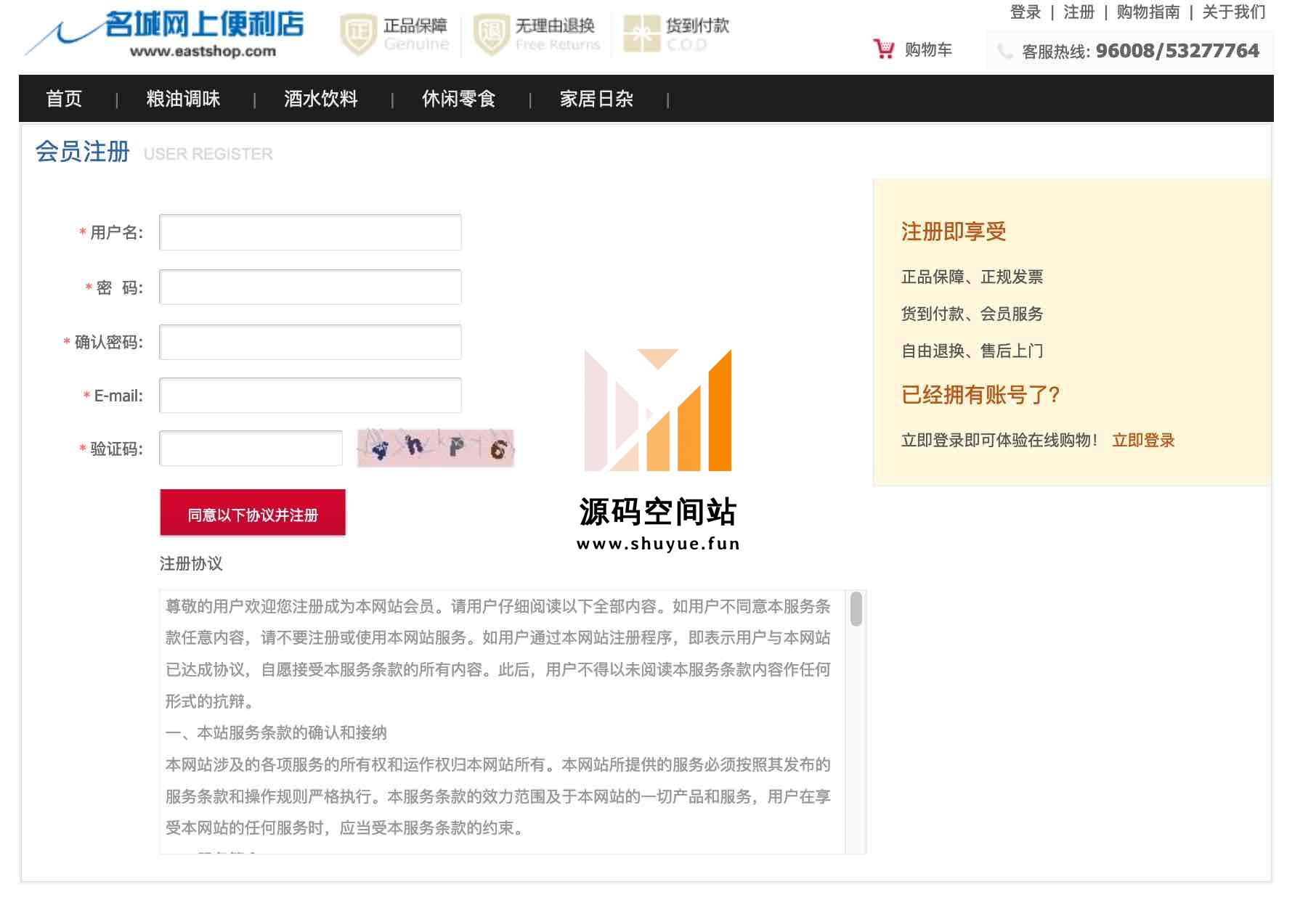This screenshot has height=903, width=1316.
Task: Click the customer hotline phone icon
Action: pyautogui.click(x=1005, y=52)
